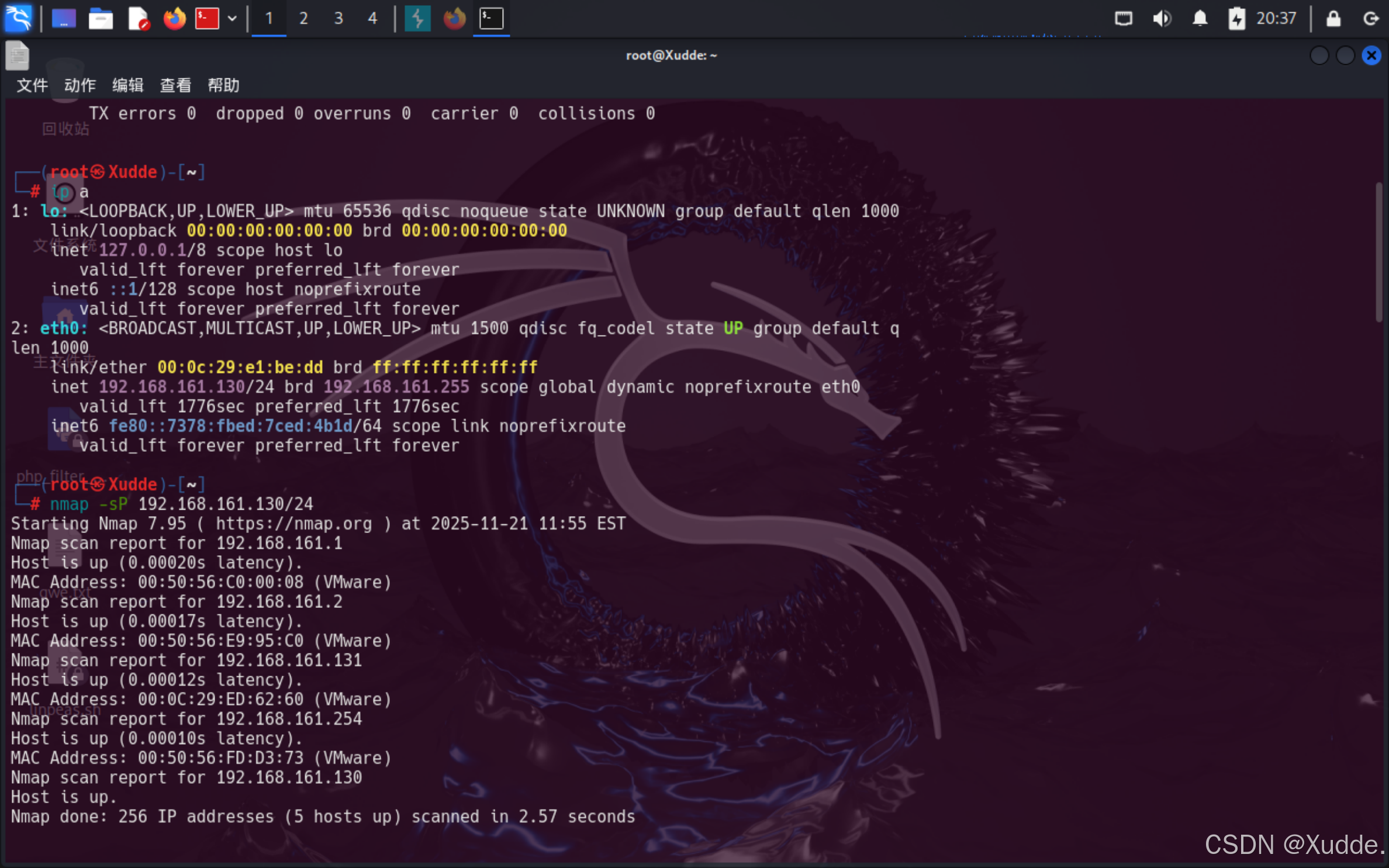1389x868 pixels.
Task: Expand the terminal launcher dropdown arrow
Action: click(x=232, y=19)
